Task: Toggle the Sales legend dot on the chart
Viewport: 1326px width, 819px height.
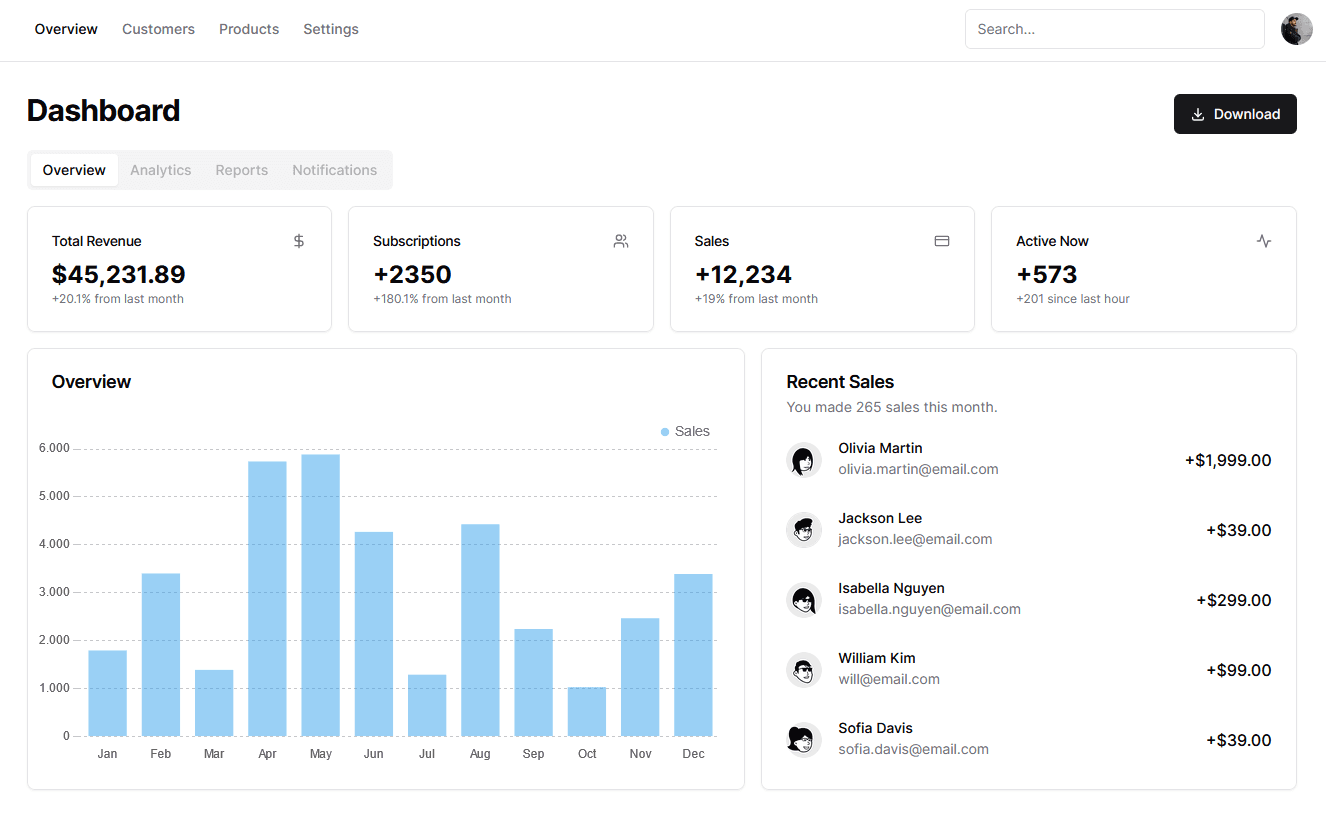Action: (663, 431)
